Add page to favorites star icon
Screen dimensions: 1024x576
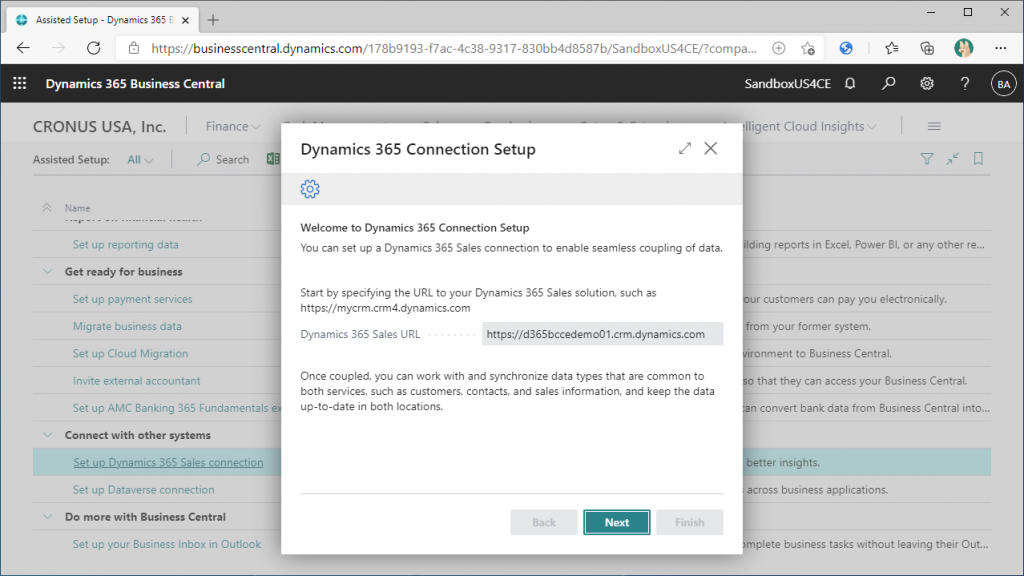808,48
